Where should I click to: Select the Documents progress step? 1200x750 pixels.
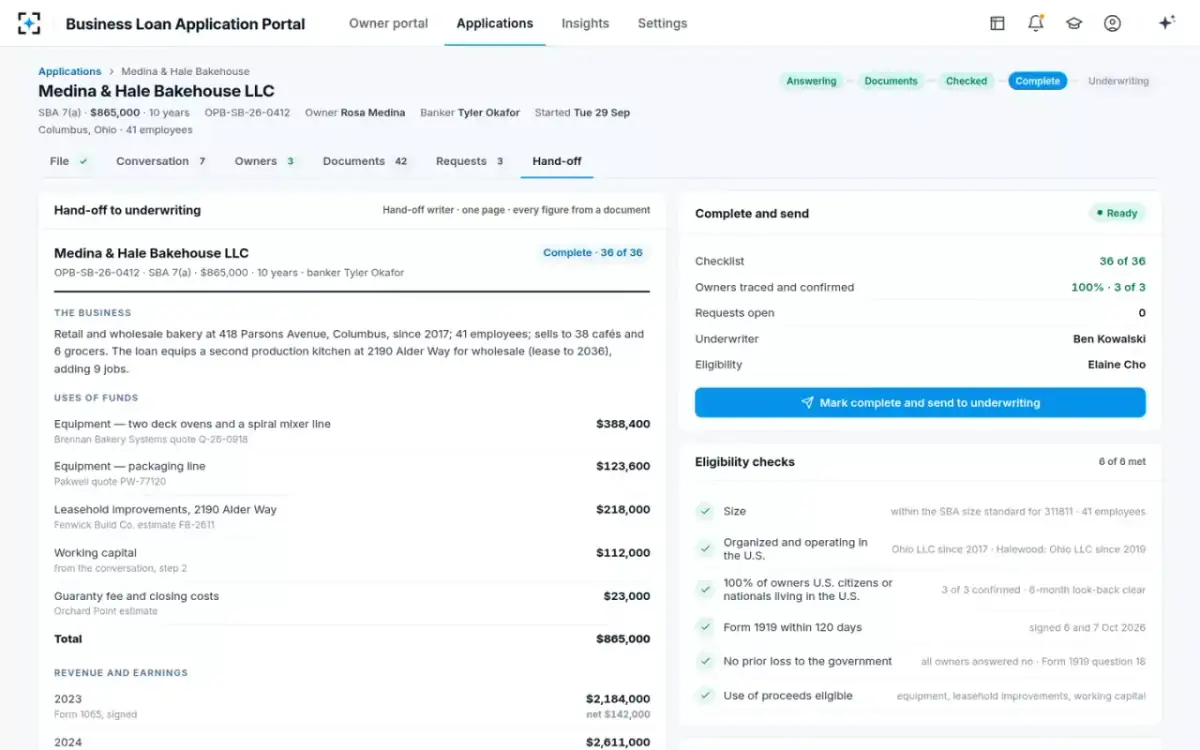pyautogui.click(x=891, y=81)
